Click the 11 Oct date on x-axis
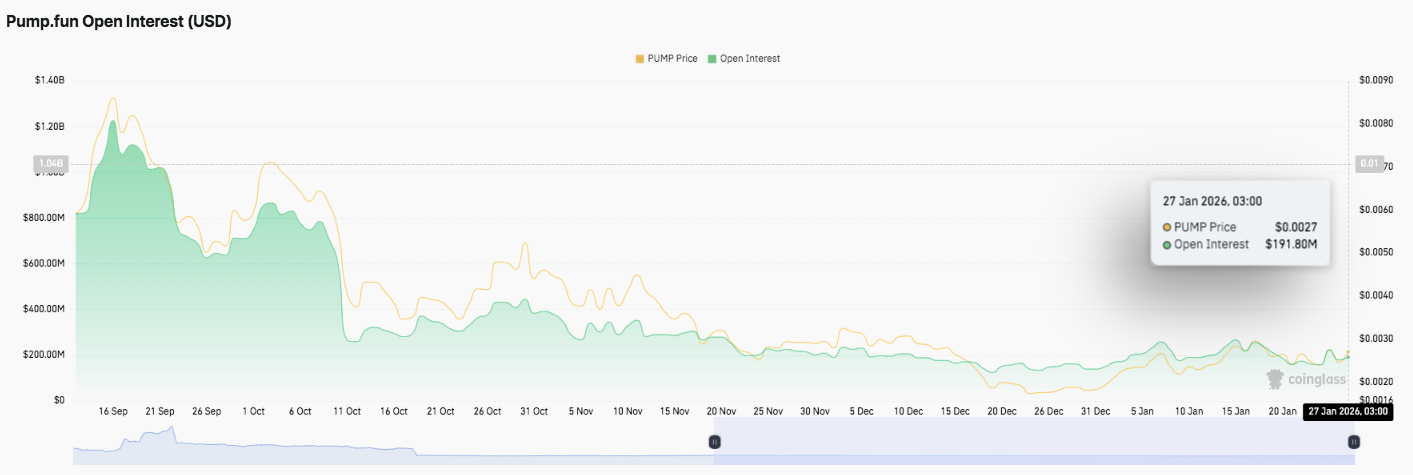Viewport: 1413px width, 475px height. 347,411
